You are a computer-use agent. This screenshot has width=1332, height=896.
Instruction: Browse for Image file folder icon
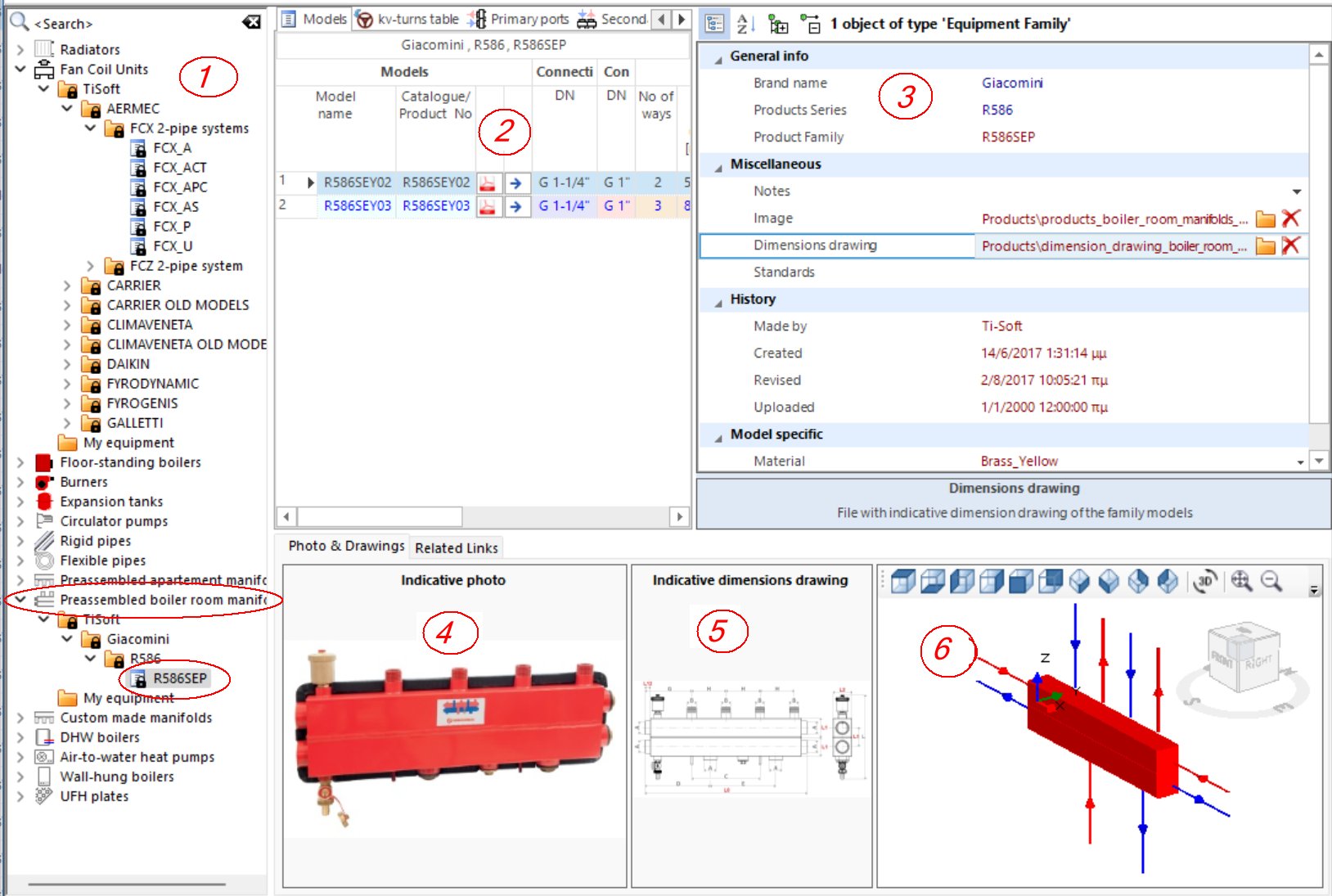tap(1265, 218)
